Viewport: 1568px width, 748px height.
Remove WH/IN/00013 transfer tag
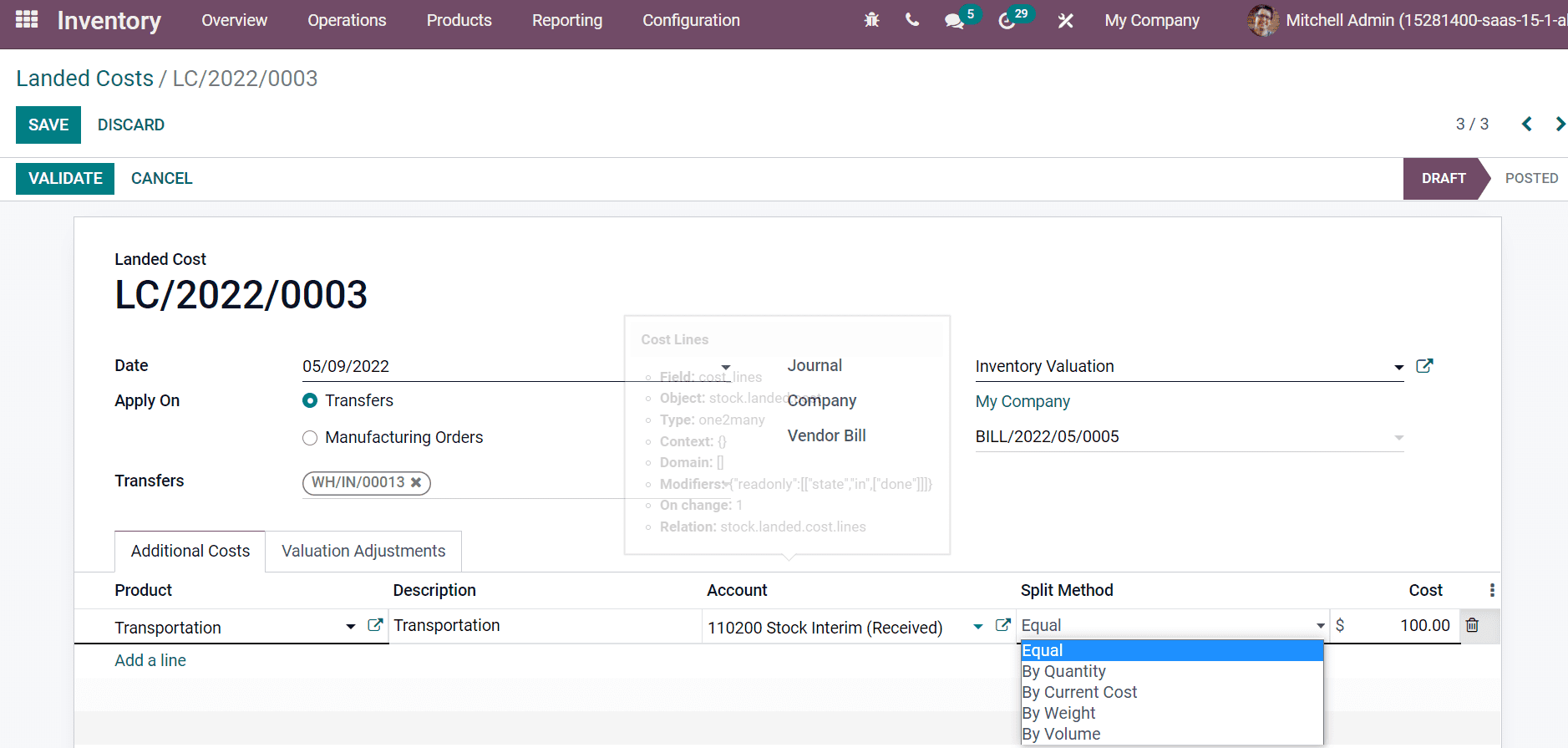[x=416, y=482]
